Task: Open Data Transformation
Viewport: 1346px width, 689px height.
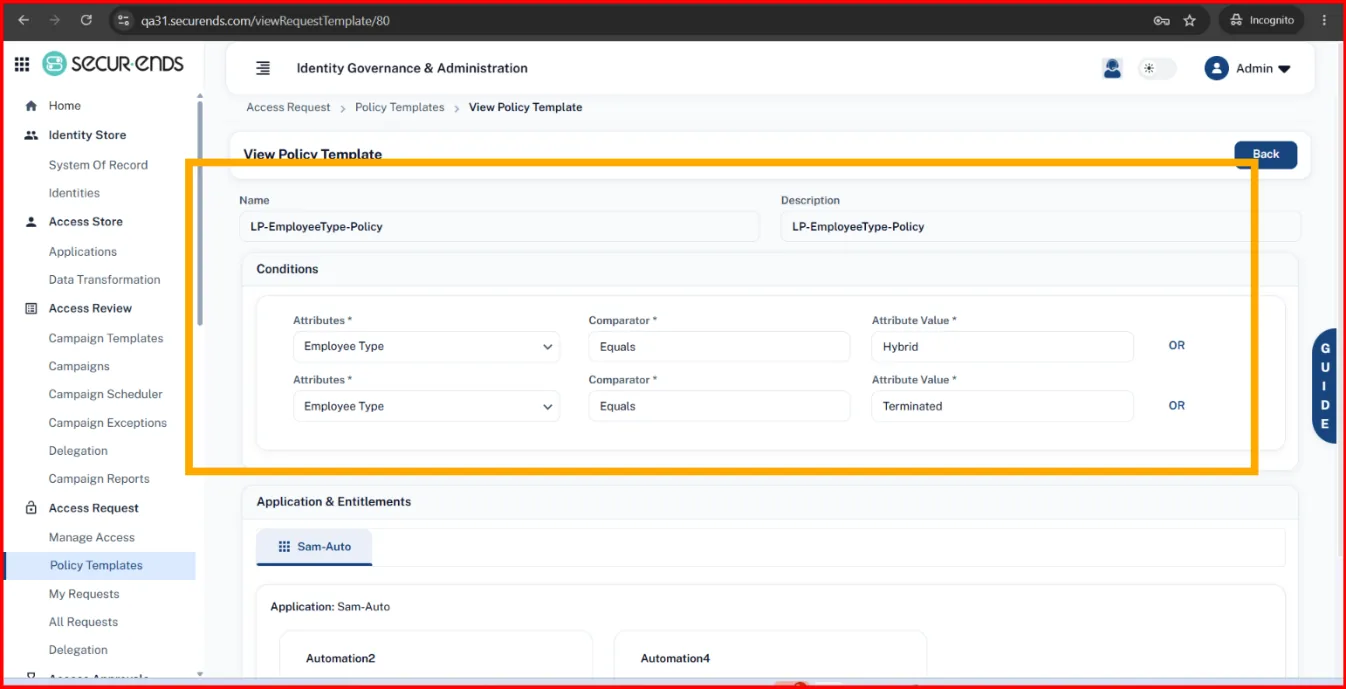Action: [105, 280]
